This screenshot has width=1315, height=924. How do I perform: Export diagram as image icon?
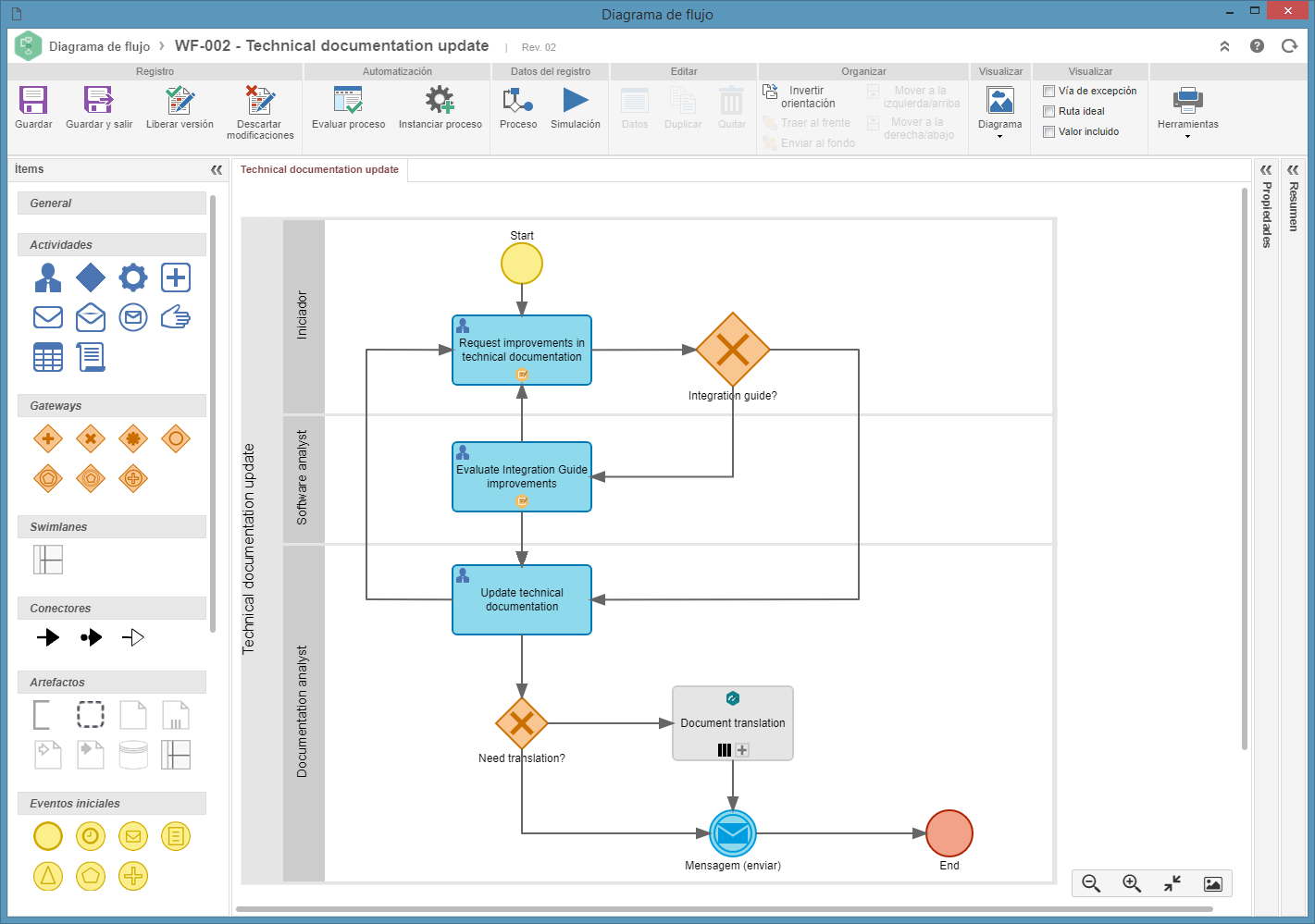(x=1213, y=884)
